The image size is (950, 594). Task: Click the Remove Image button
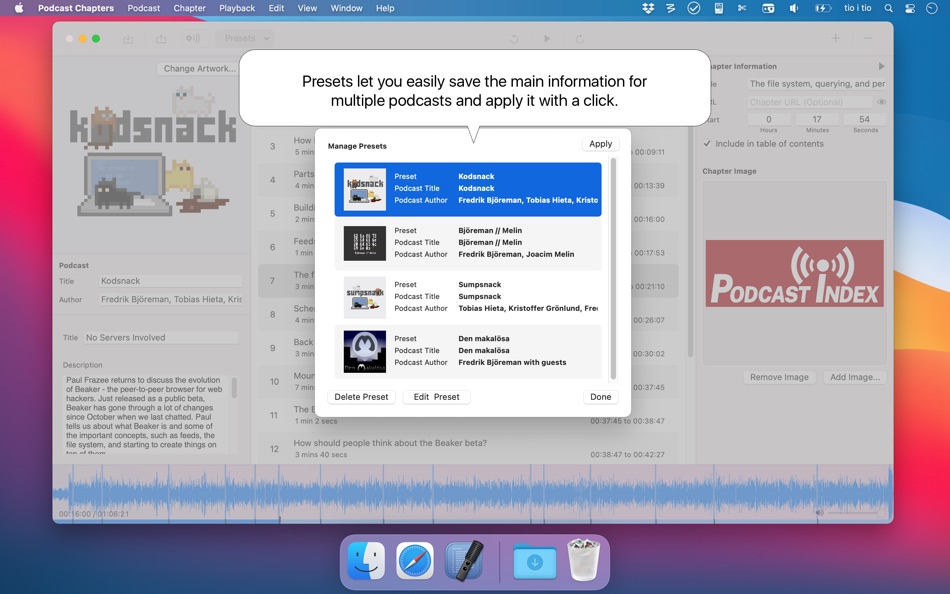pyautogui.click(x=779, y=377)
